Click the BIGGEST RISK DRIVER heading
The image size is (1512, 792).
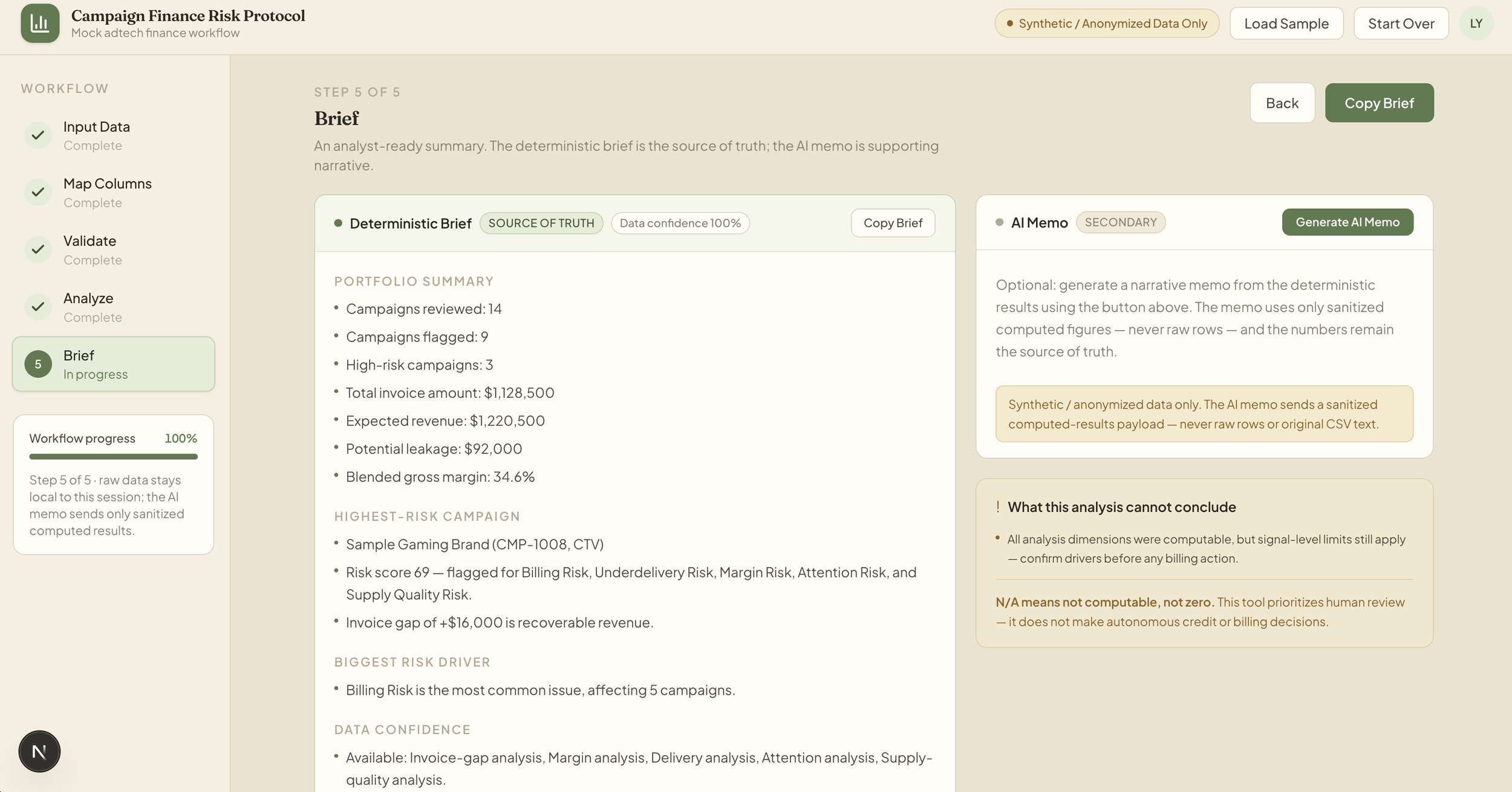[x=412, y=662]
